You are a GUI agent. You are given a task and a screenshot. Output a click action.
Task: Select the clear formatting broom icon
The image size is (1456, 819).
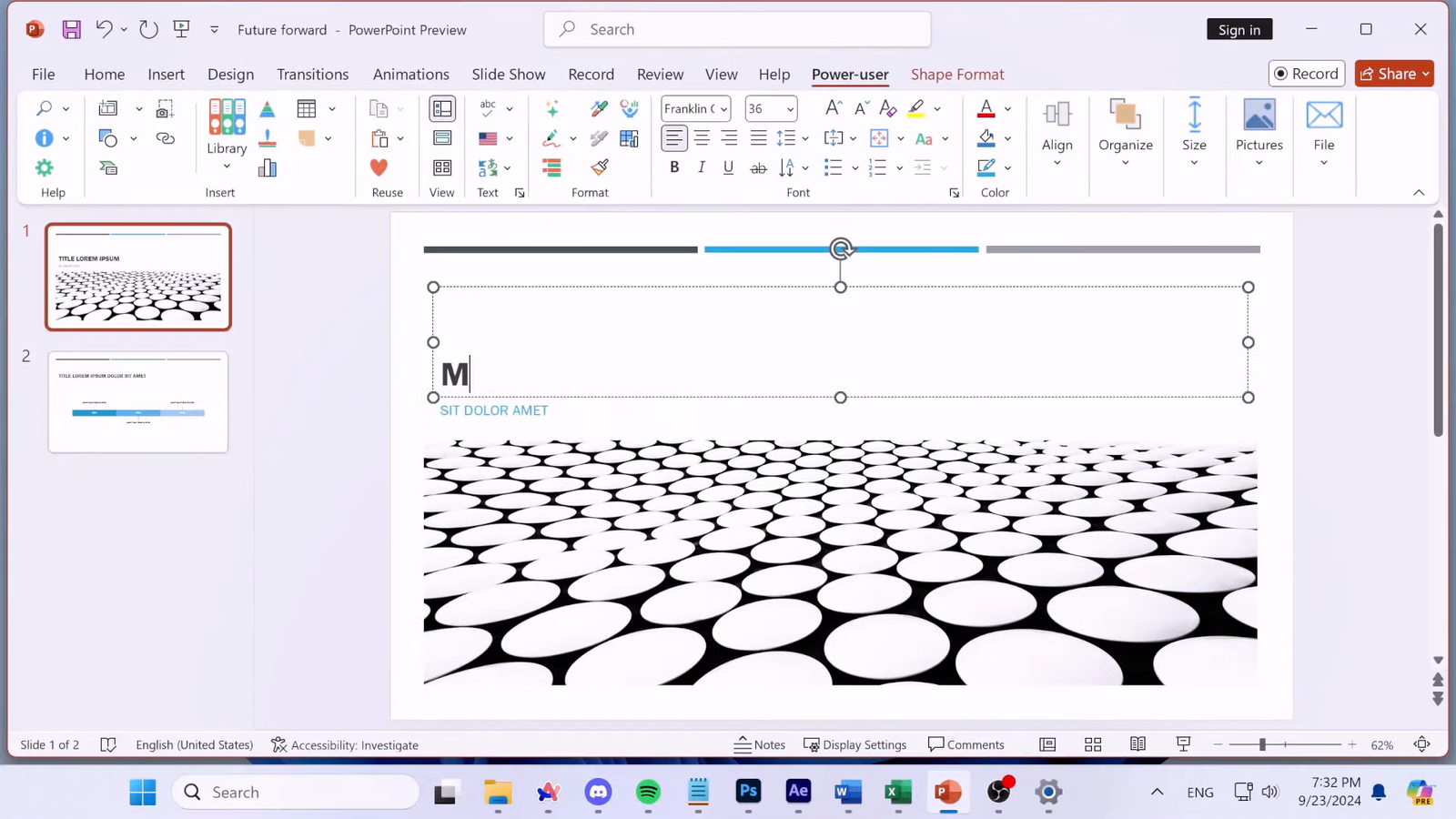pyautogui.click(x=599, y=167)
